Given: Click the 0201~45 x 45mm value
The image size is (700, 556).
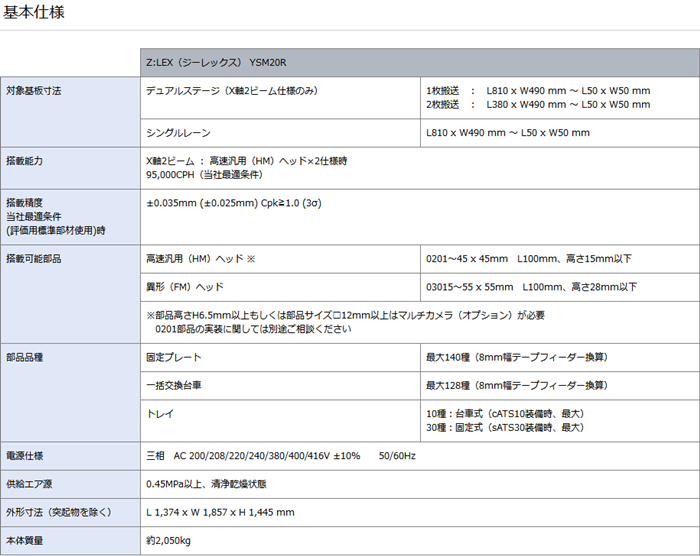Looking at the screenshot, I should click(529, 259).
